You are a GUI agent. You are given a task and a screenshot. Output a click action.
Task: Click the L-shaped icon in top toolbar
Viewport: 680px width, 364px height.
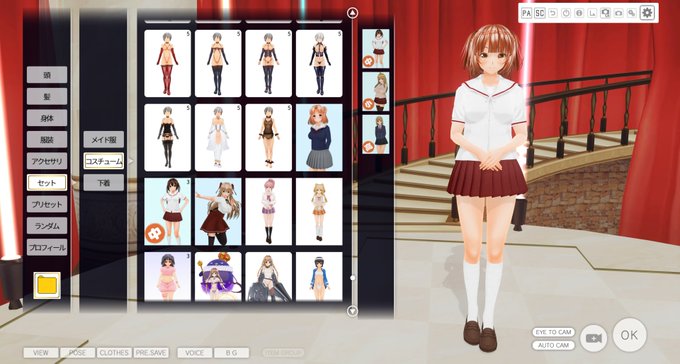(x=592, y=13)
